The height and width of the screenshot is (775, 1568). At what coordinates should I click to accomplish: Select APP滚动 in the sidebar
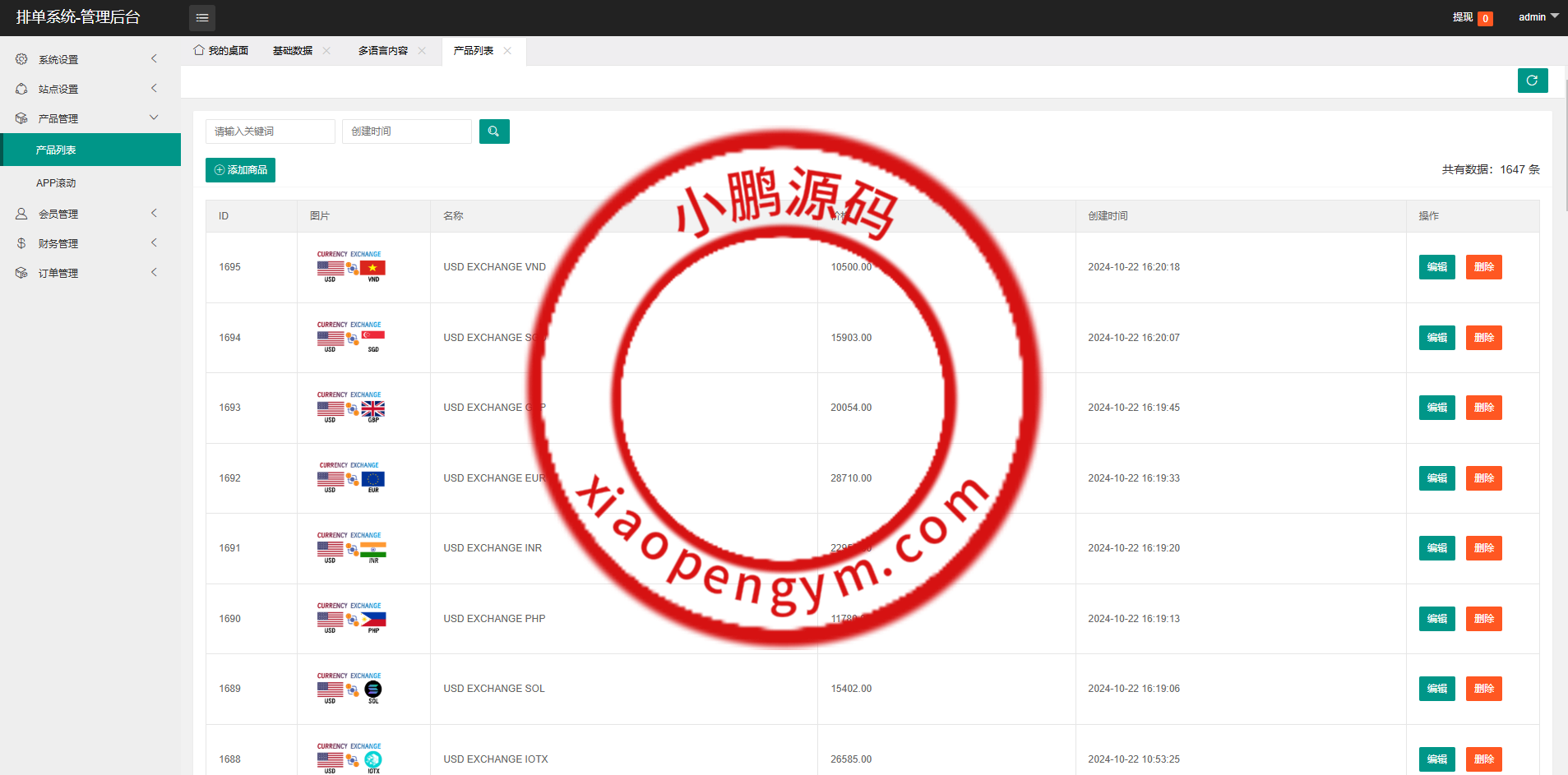click(x=56, y=183)
